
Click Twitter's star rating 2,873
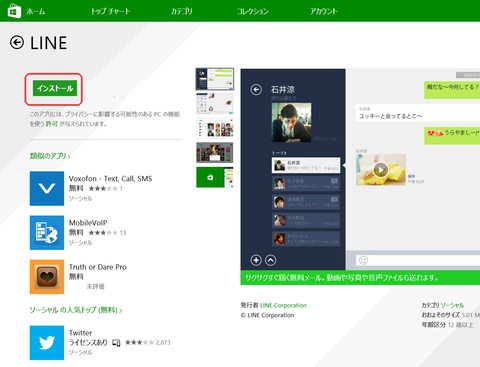[x=147, y=343]
